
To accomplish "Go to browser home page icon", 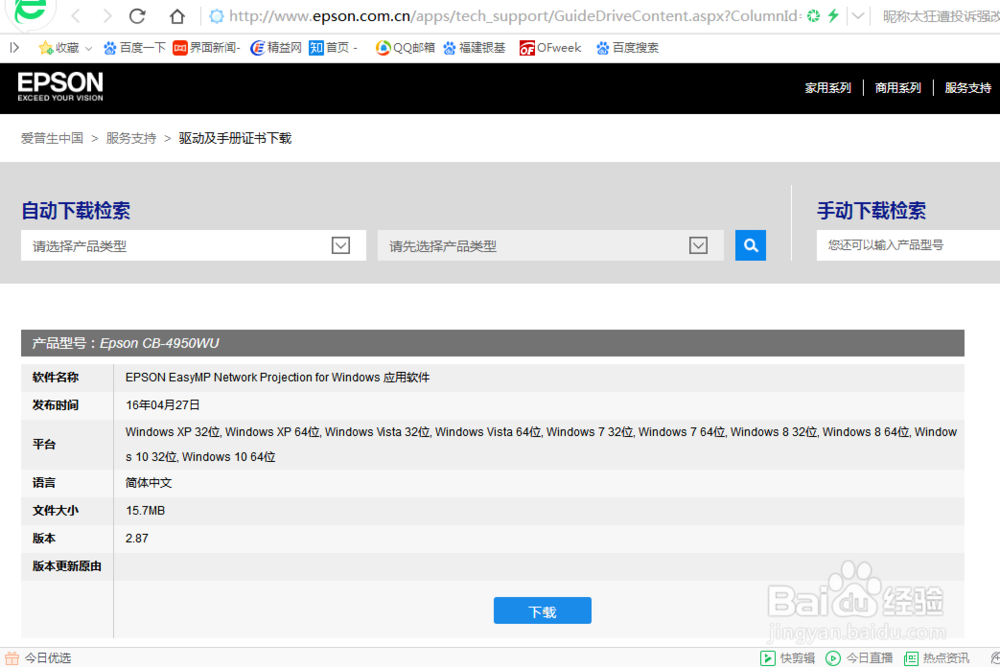I will 177,16.
